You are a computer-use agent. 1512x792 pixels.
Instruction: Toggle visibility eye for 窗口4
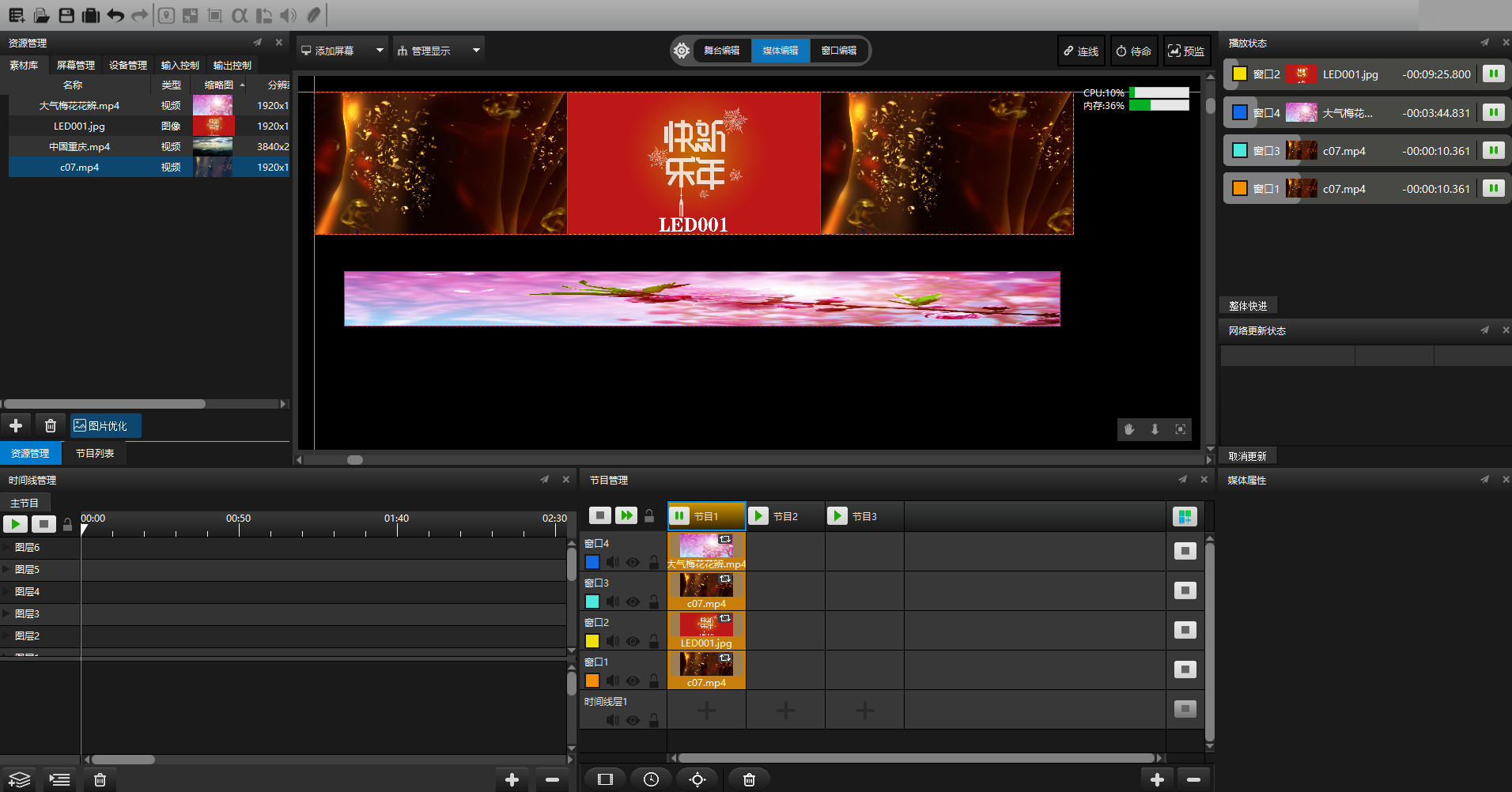coord(633,563)
